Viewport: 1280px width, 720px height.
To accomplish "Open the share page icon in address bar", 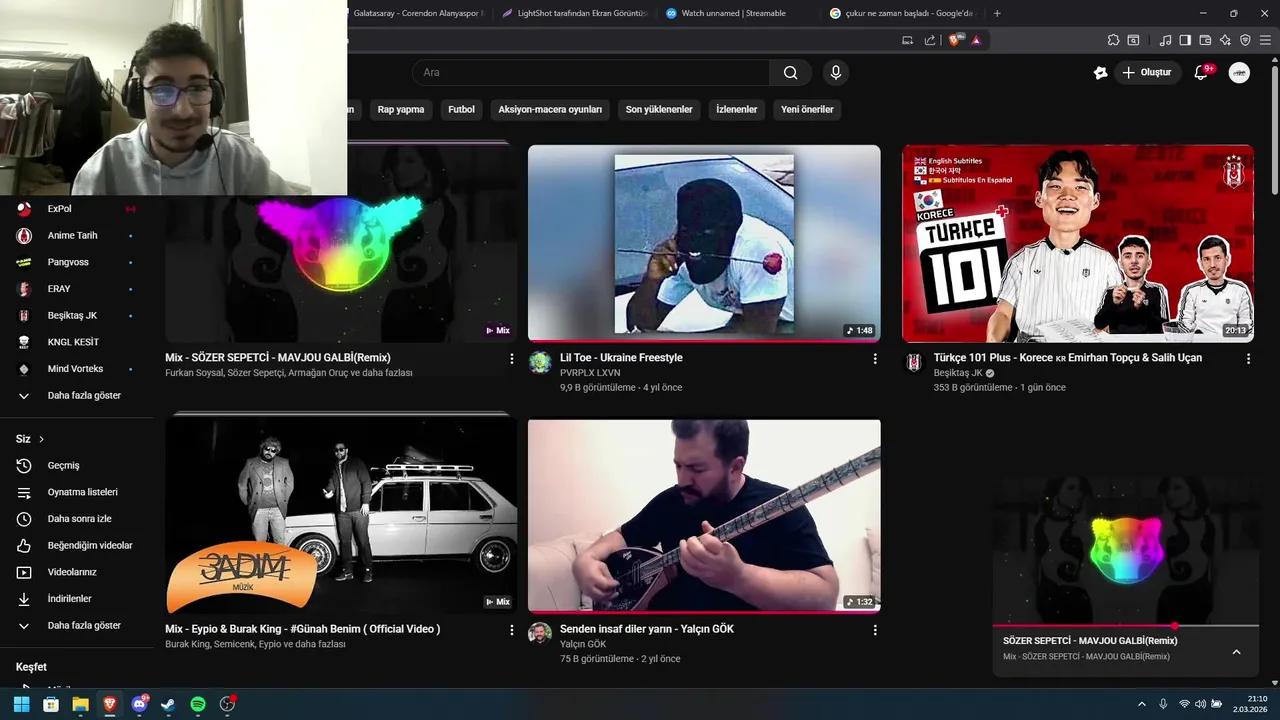I will click(x=930, y=40).
